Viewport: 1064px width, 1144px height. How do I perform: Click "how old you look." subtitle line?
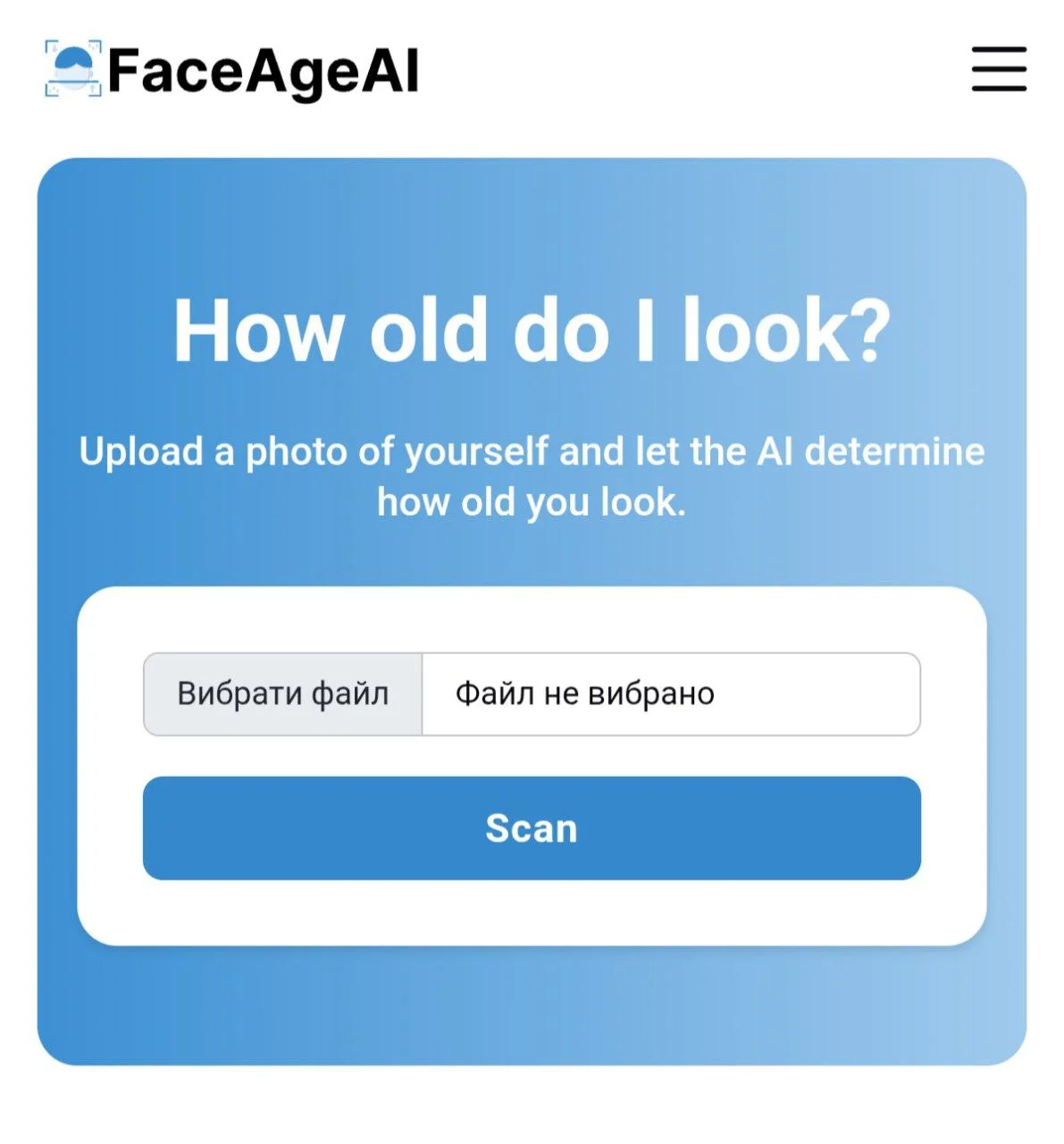click(532, 502)
